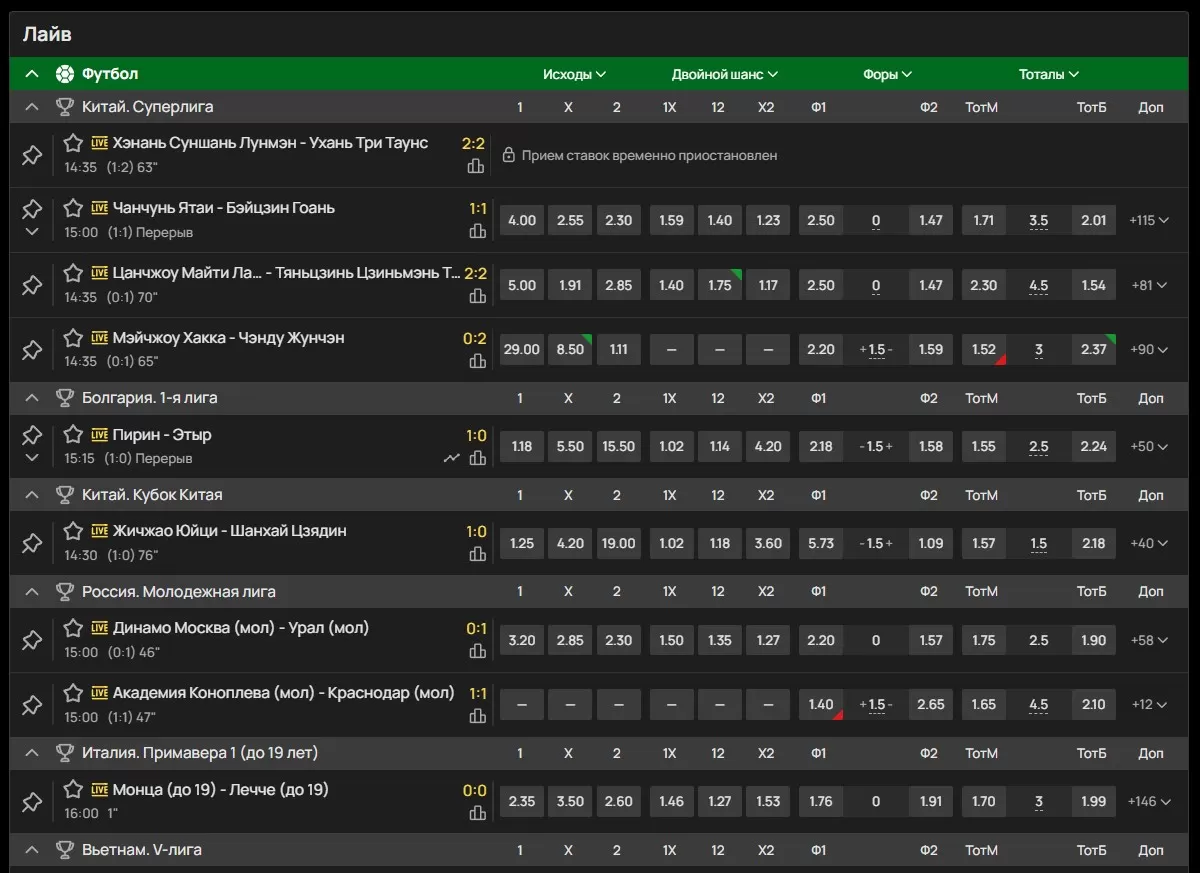The image size is (1200, 873).
Task: Collapse the Футбол sport section
Action: (32, 74)
